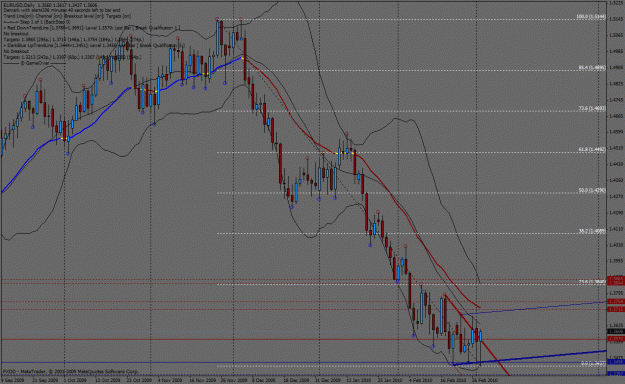Click the FXDD - MetaTrader copyright text
The height and width of the screenshot is (384, 625).
pyautogui.click(x=71, y=372)
